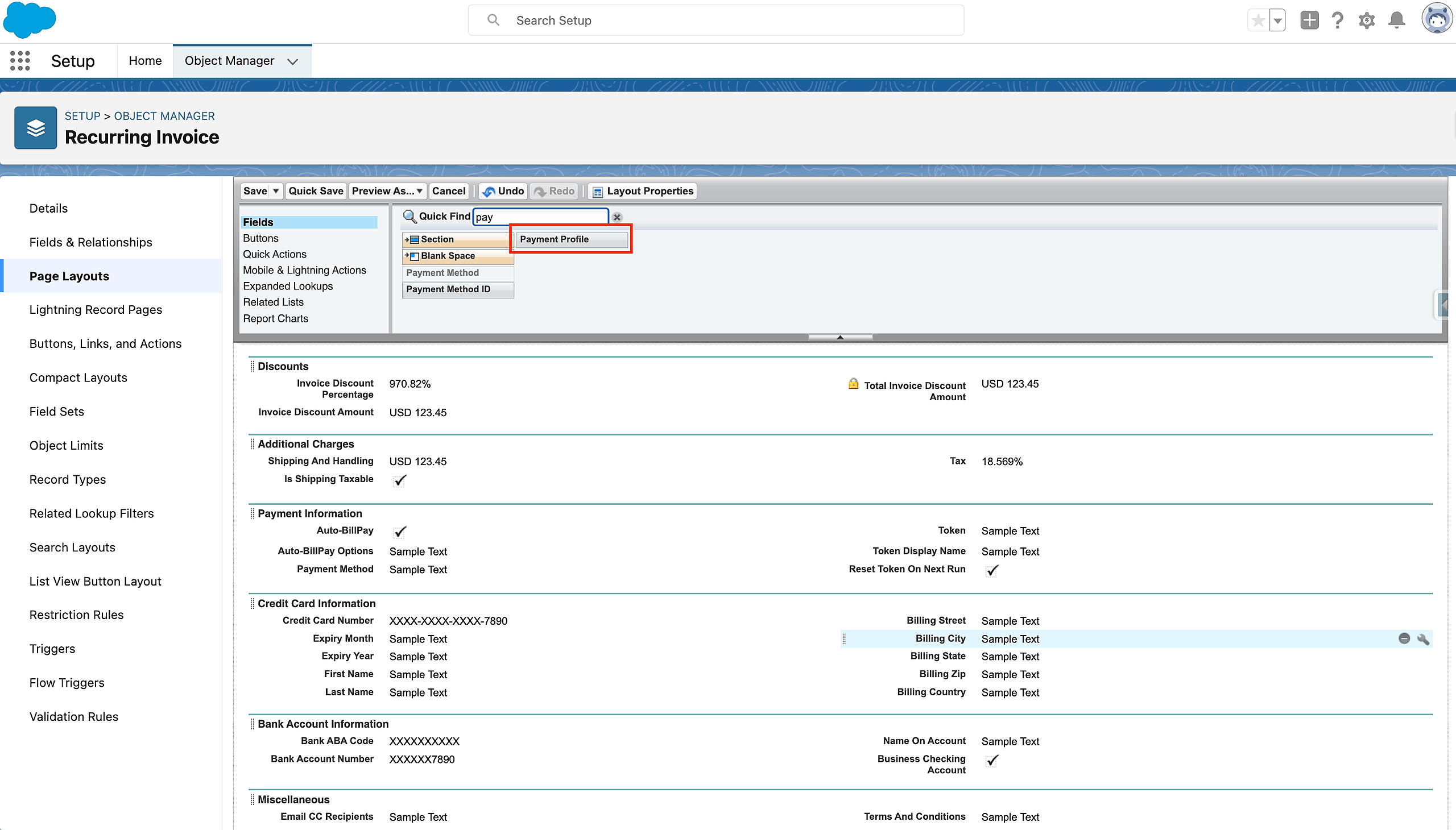Open the Object Manager tab chevron menu
This screenshot has height=830, width=1456.
coord(292,61)
